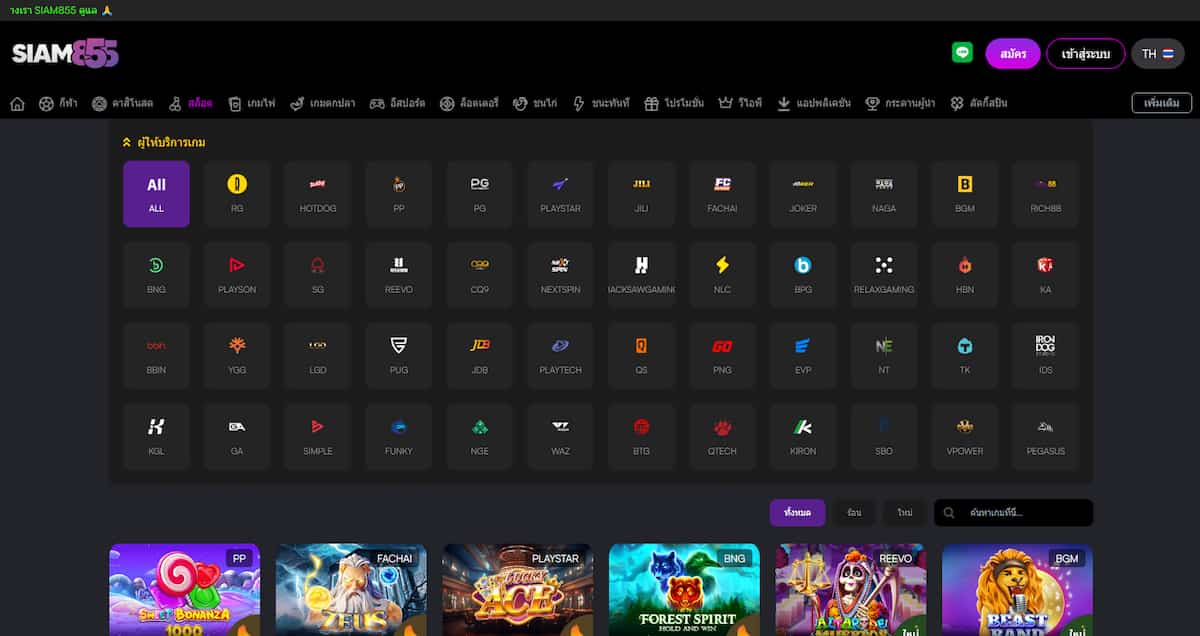
Task: Go to the home icon in navigation
Action: [x=17, y=103]
